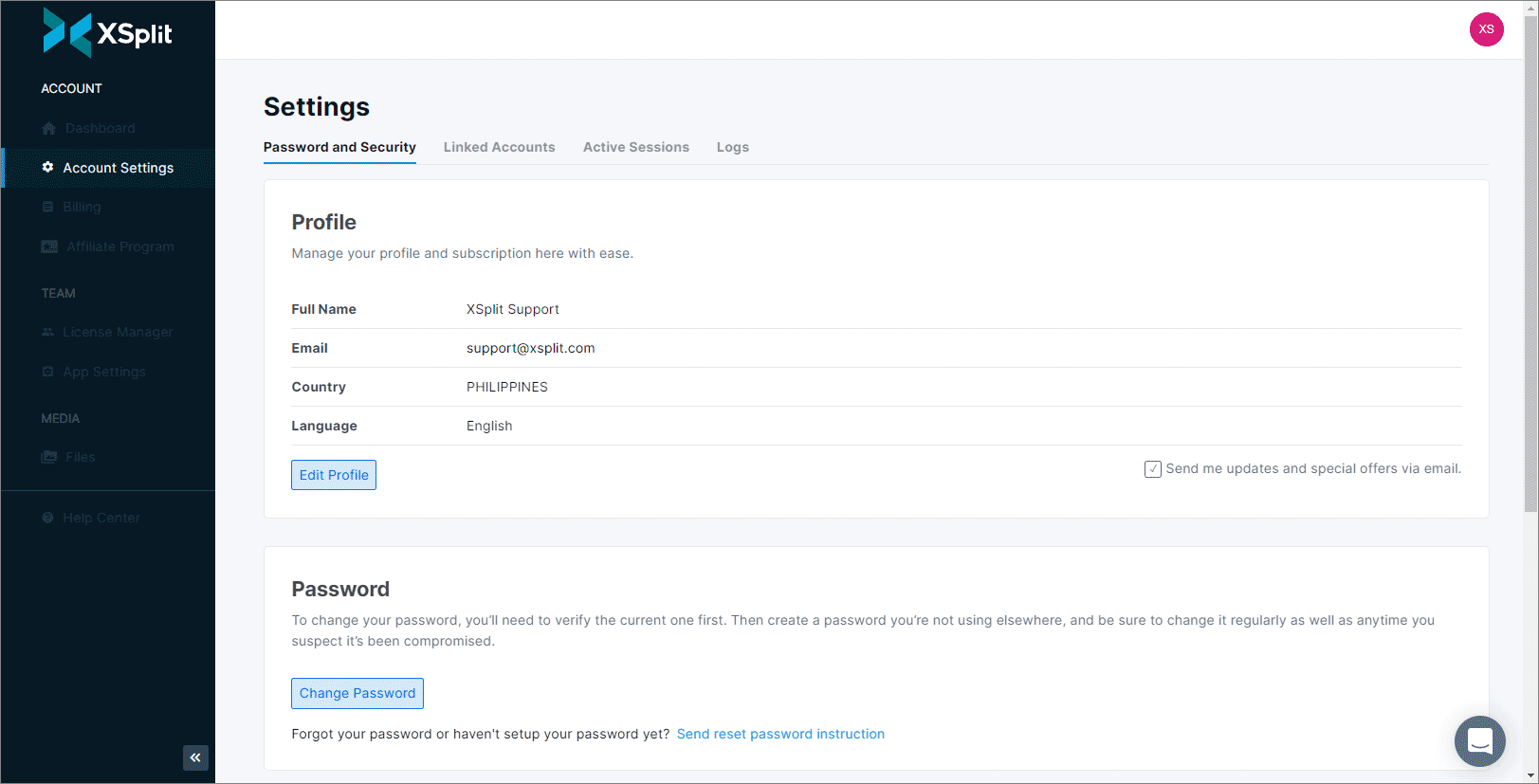This screenshot has height=784, width=1539.
Task: Click the Language field label
Action: pos(324,426)
